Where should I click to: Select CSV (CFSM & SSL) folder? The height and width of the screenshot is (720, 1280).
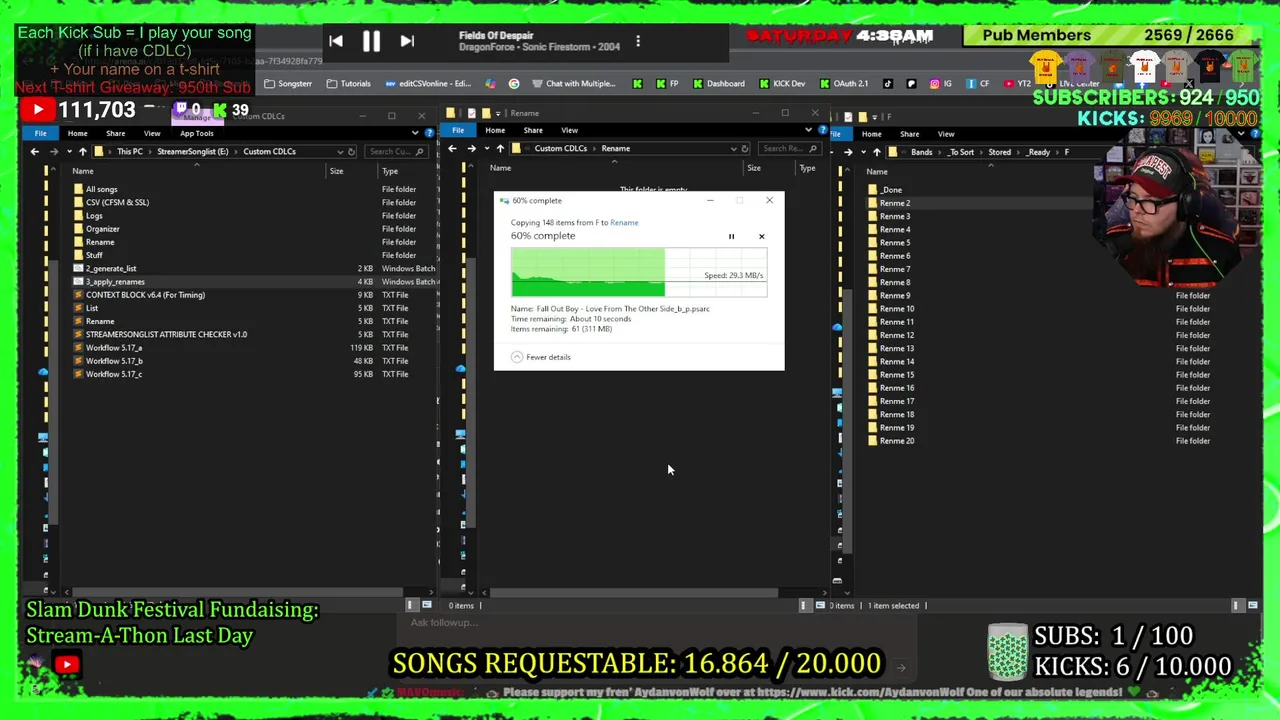pos(117,202)
